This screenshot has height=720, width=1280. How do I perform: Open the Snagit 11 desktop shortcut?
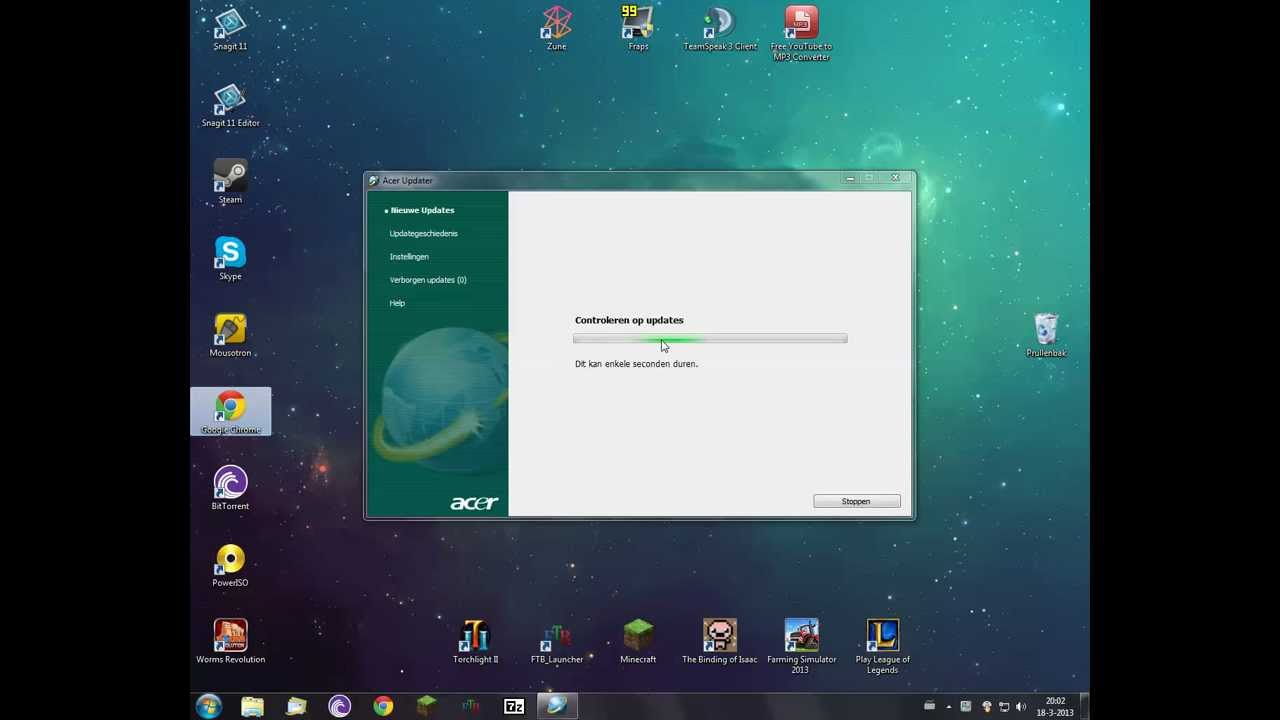(x=230, y=30)
